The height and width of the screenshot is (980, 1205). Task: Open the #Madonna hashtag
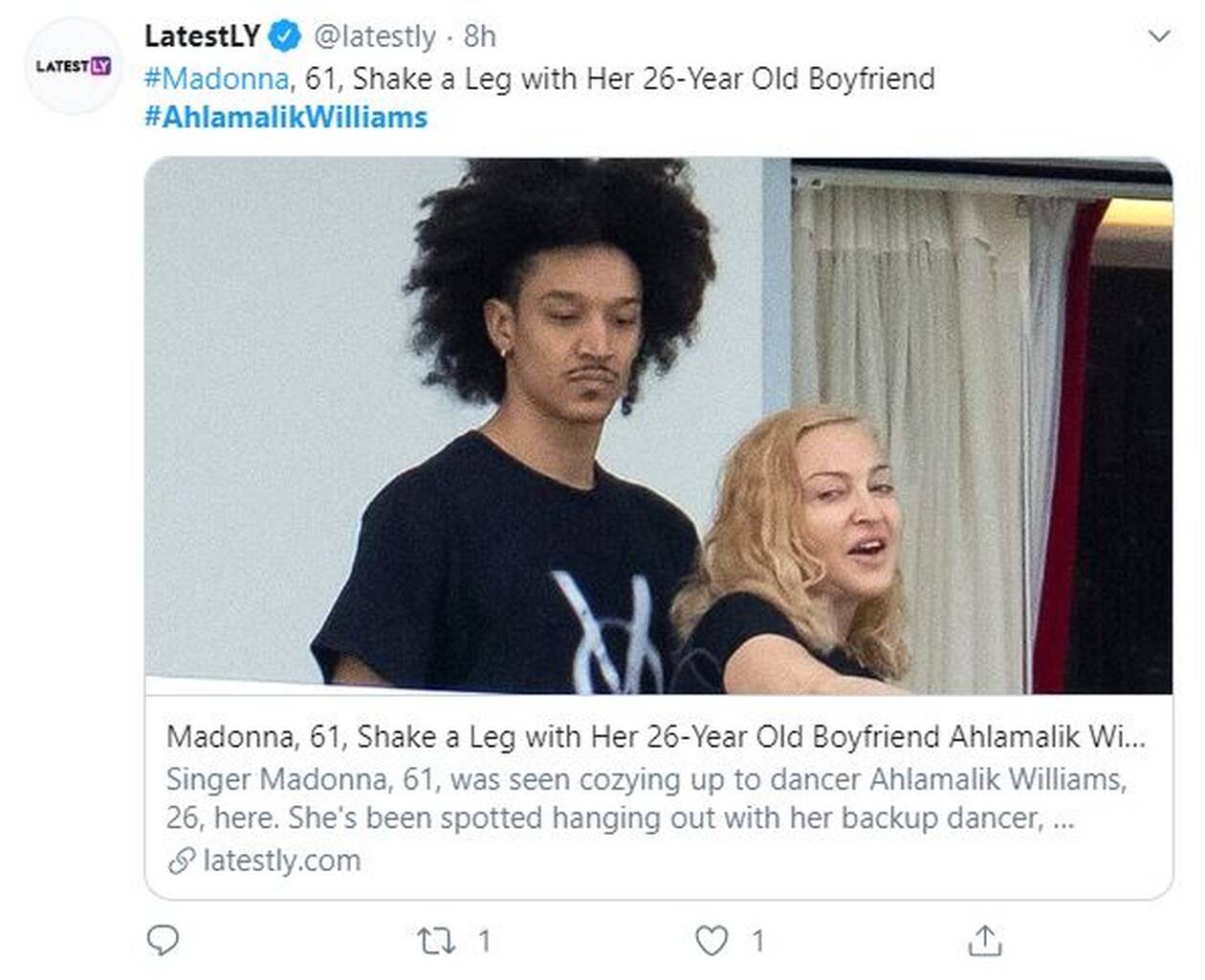[216, 78]
